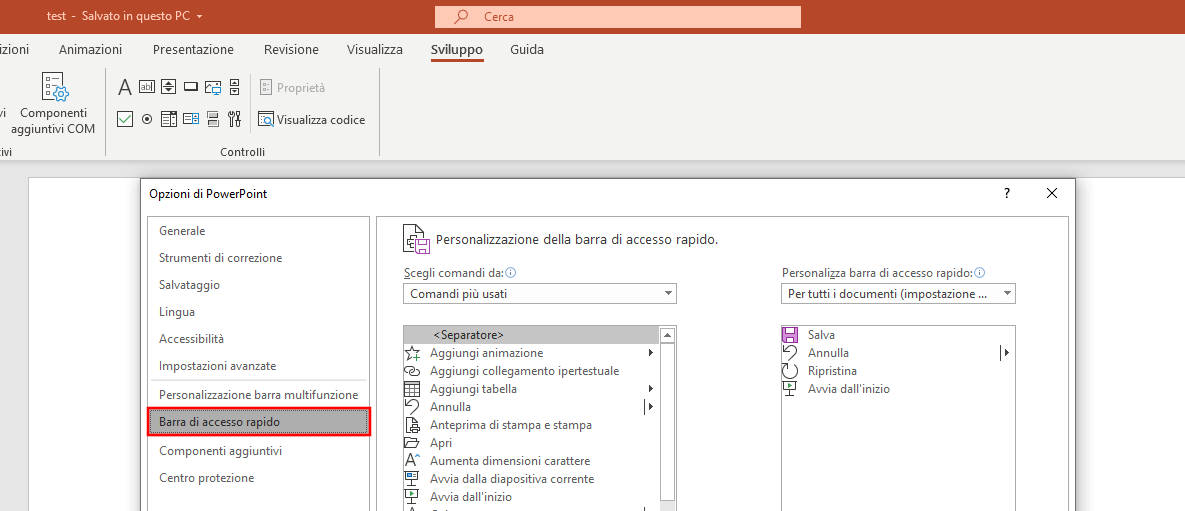The image size is (1185, 511).
Task: Insert a Combo Box ActiveX control
Action: 169,119
